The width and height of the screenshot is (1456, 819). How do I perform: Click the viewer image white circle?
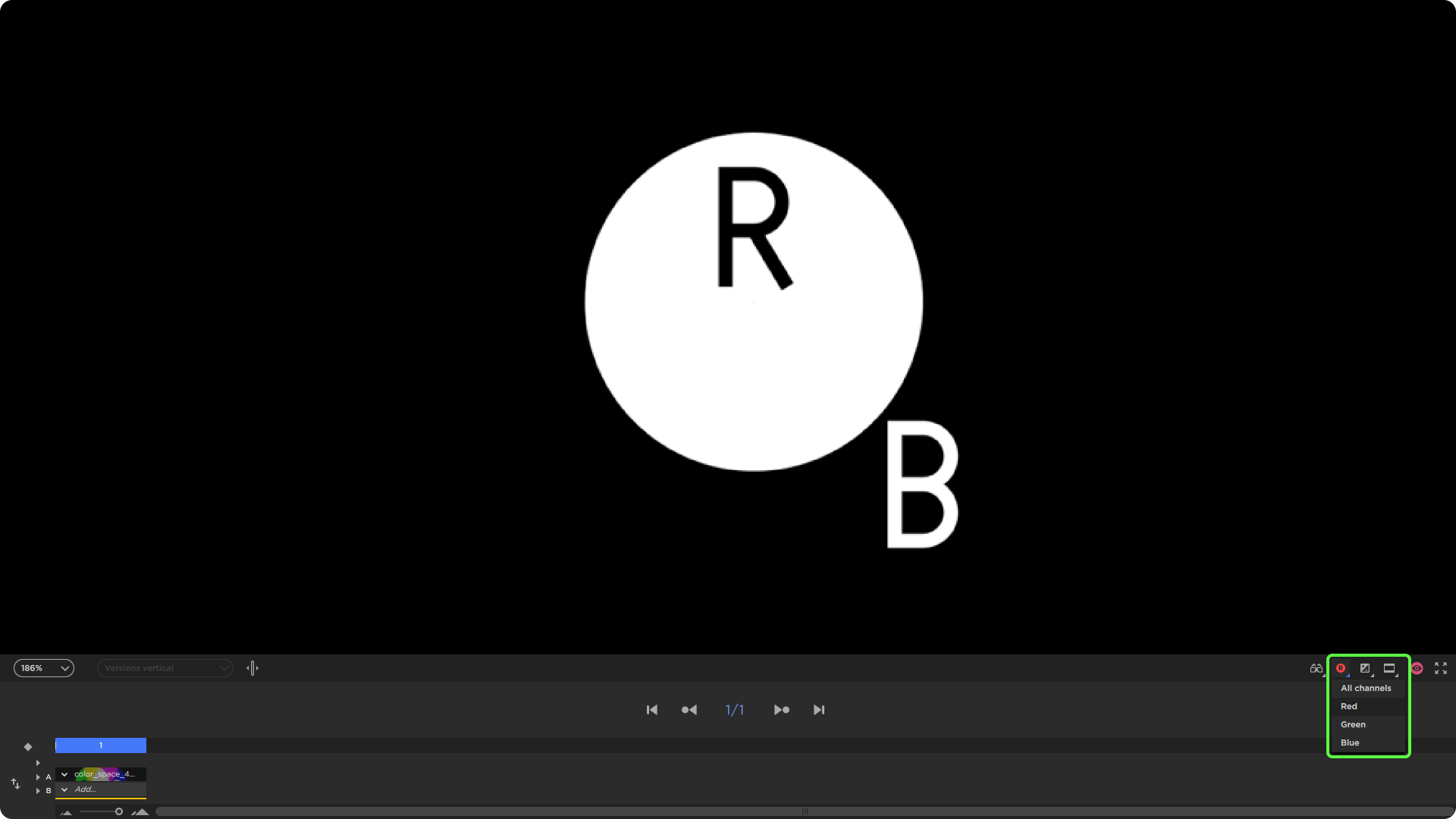pyautogui.click(x=753, y=302)
